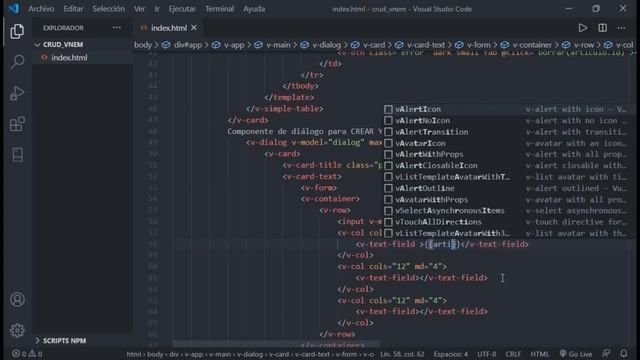Choose vAlertNoIcon suggestion
This screenshot has width=640, height=360.
coord(506,120)
